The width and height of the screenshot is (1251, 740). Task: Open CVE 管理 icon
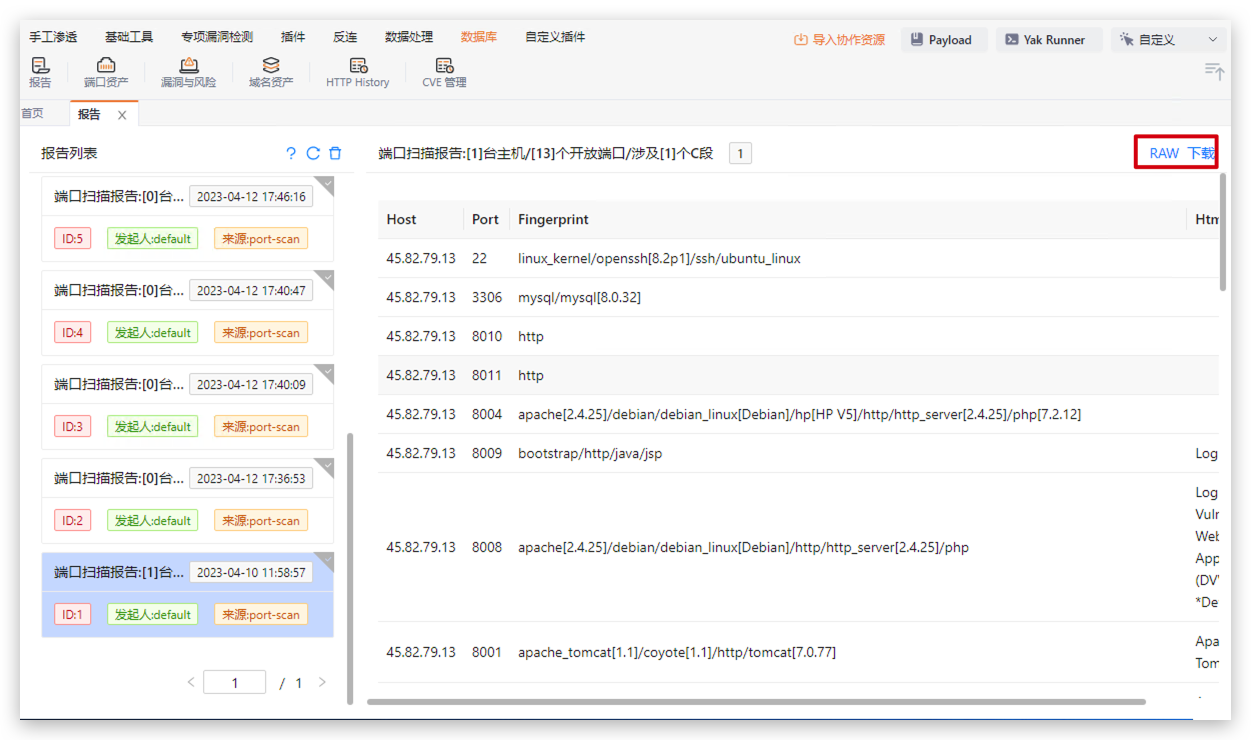coord(444,72)
